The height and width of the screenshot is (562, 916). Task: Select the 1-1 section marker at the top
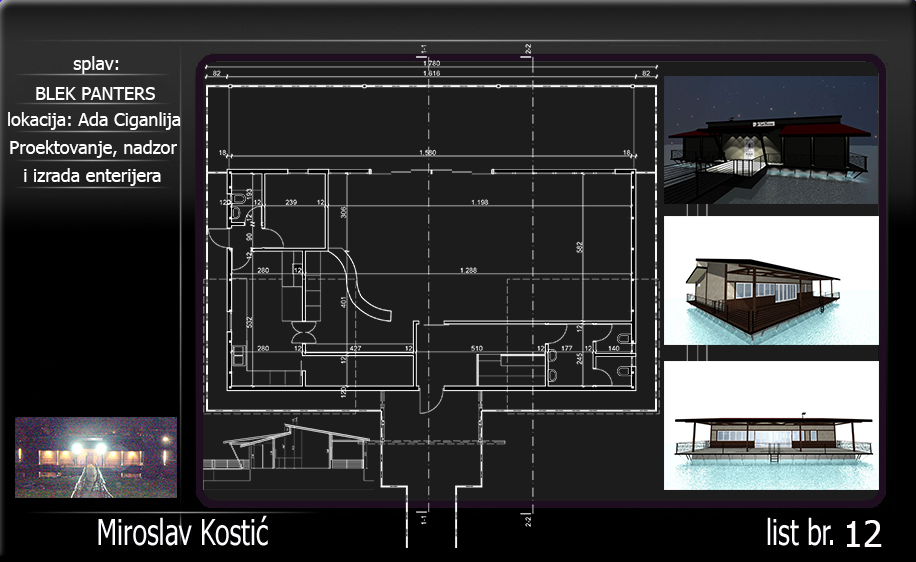424,49
